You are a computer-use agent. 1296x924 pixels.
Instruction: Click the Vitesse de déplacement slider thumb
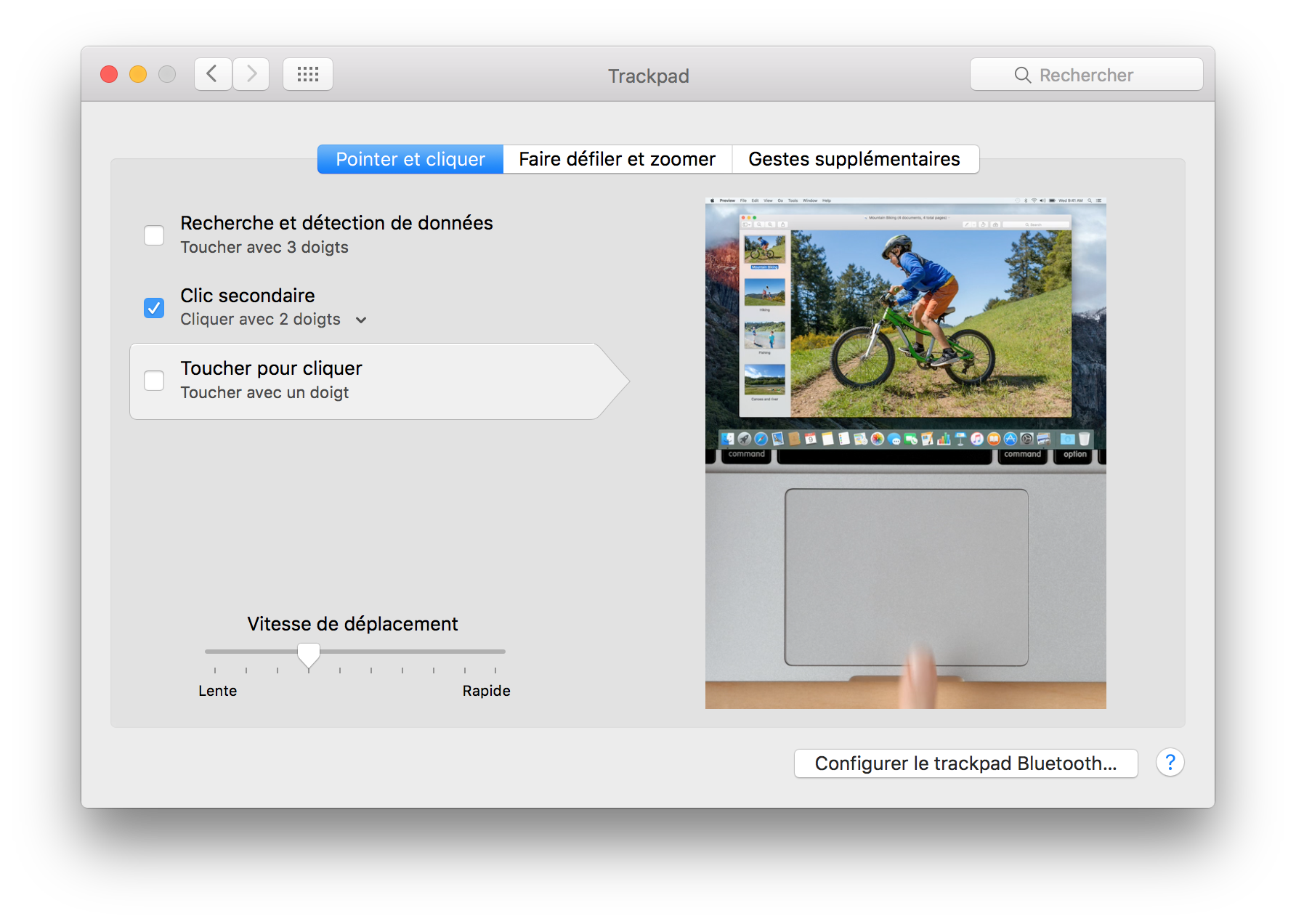pos(309,655)
